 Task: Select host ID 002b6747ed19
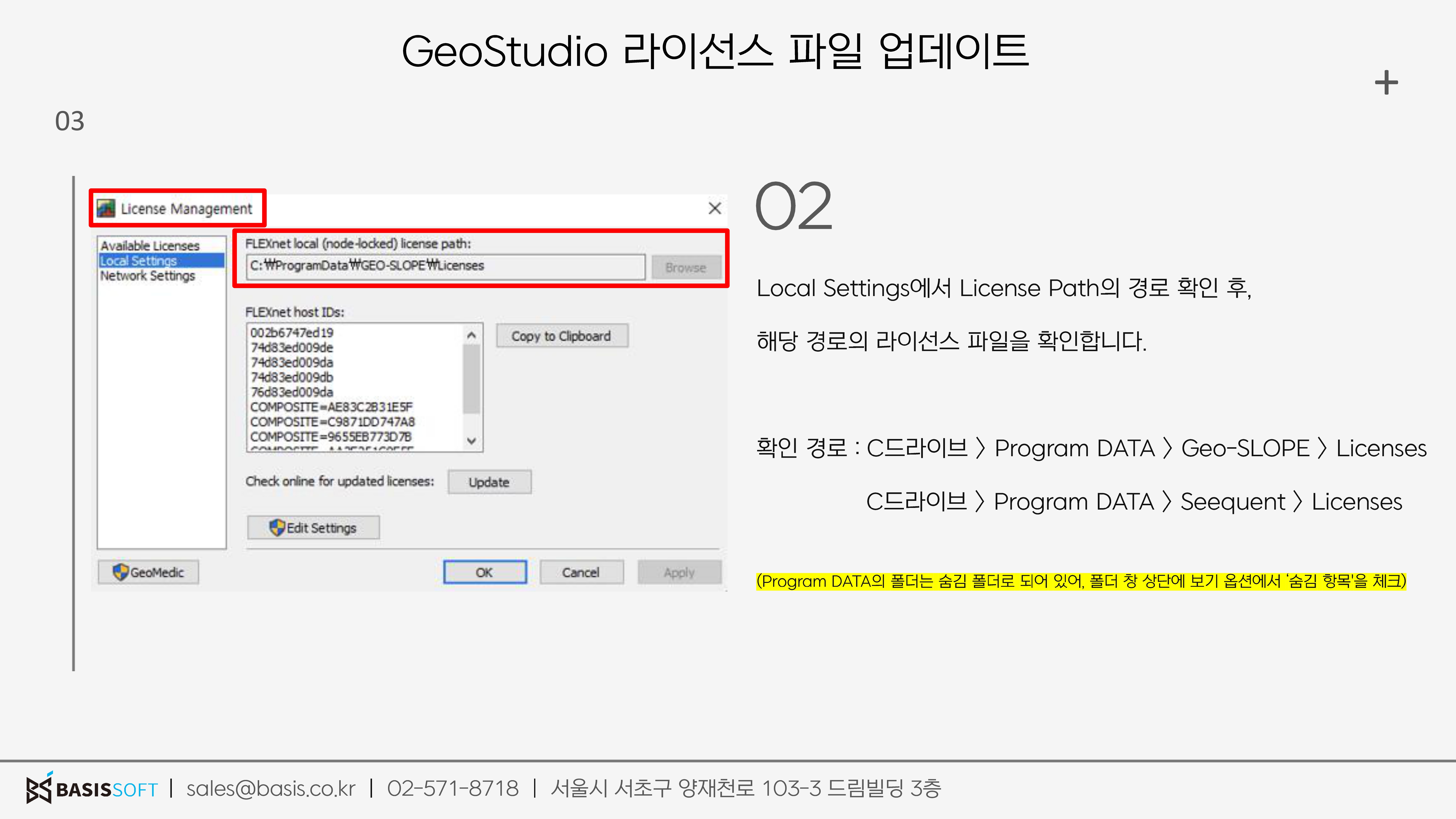tap(292, 332)
